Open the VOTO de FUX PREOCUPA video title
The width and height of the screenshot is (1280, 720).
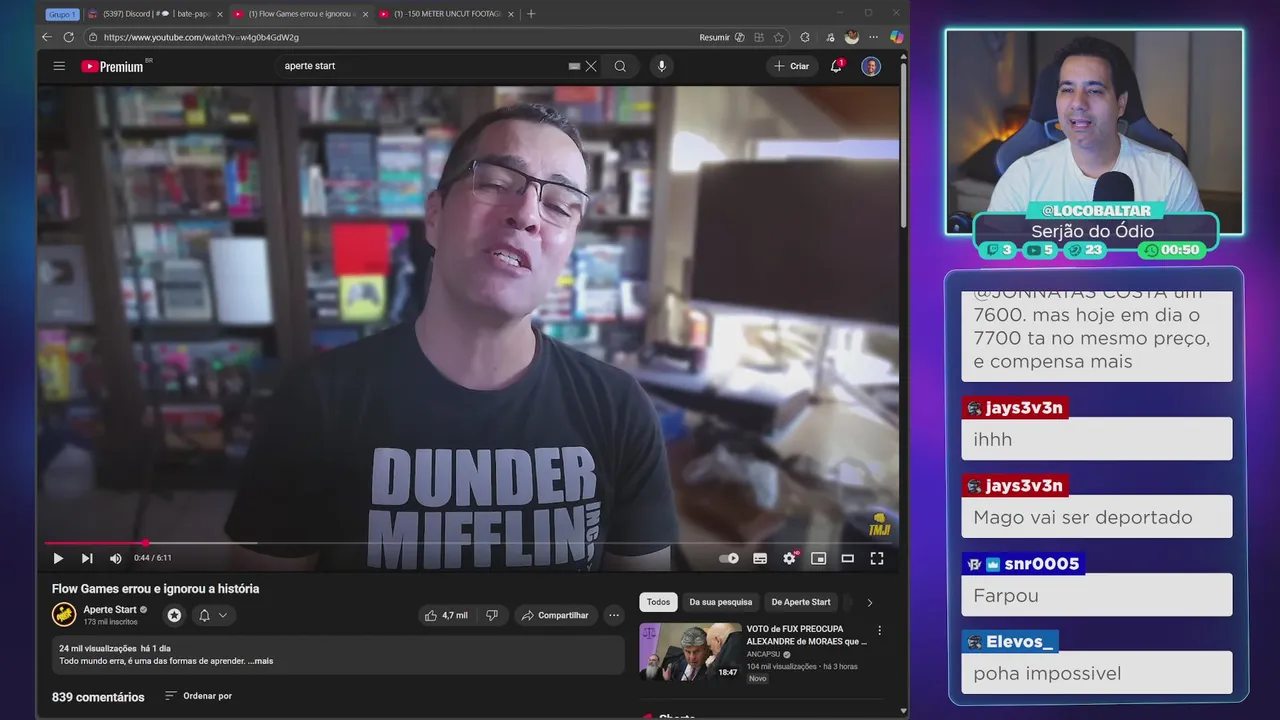point(807,634)
